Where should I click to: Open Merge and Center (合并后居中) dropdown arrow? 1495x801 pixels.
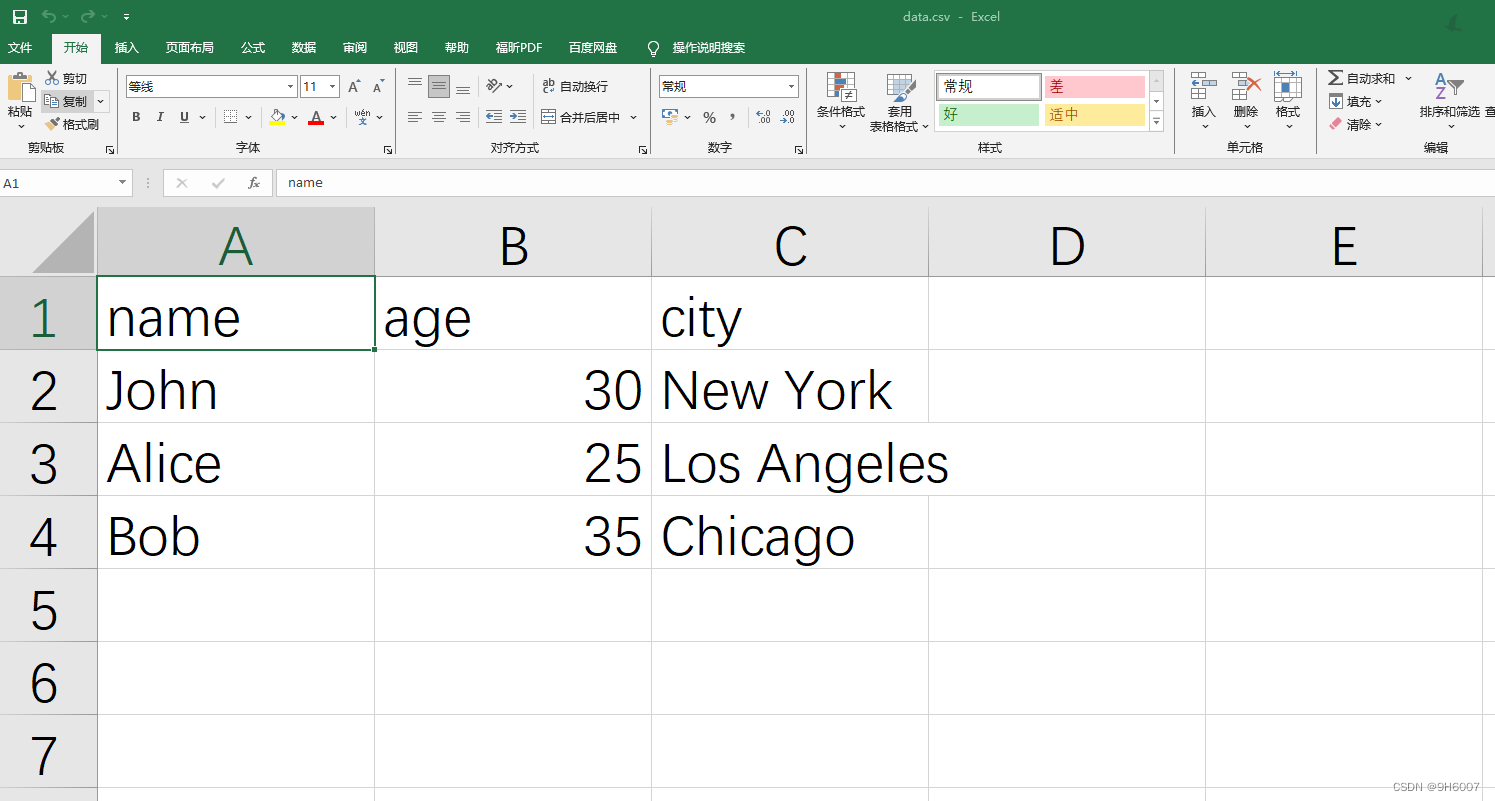pyautogui.click(x=634, y=117)
